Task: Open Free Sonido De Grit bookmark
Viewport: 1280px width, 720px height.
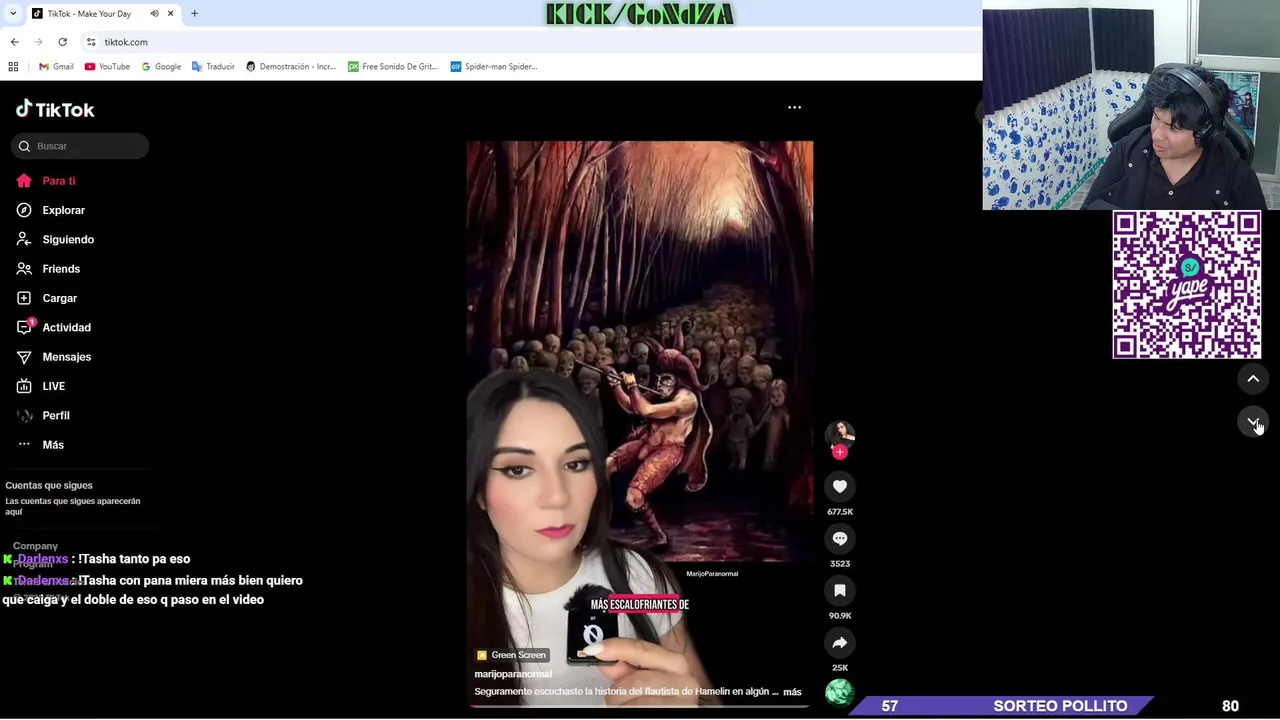Action: coord(393,67)
